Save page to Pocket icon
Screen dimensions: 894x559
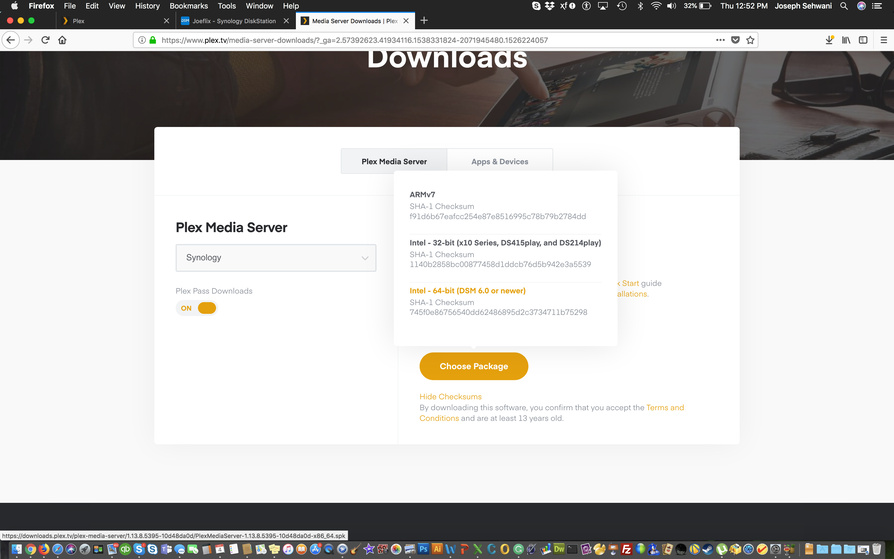(x=735, y=40)
